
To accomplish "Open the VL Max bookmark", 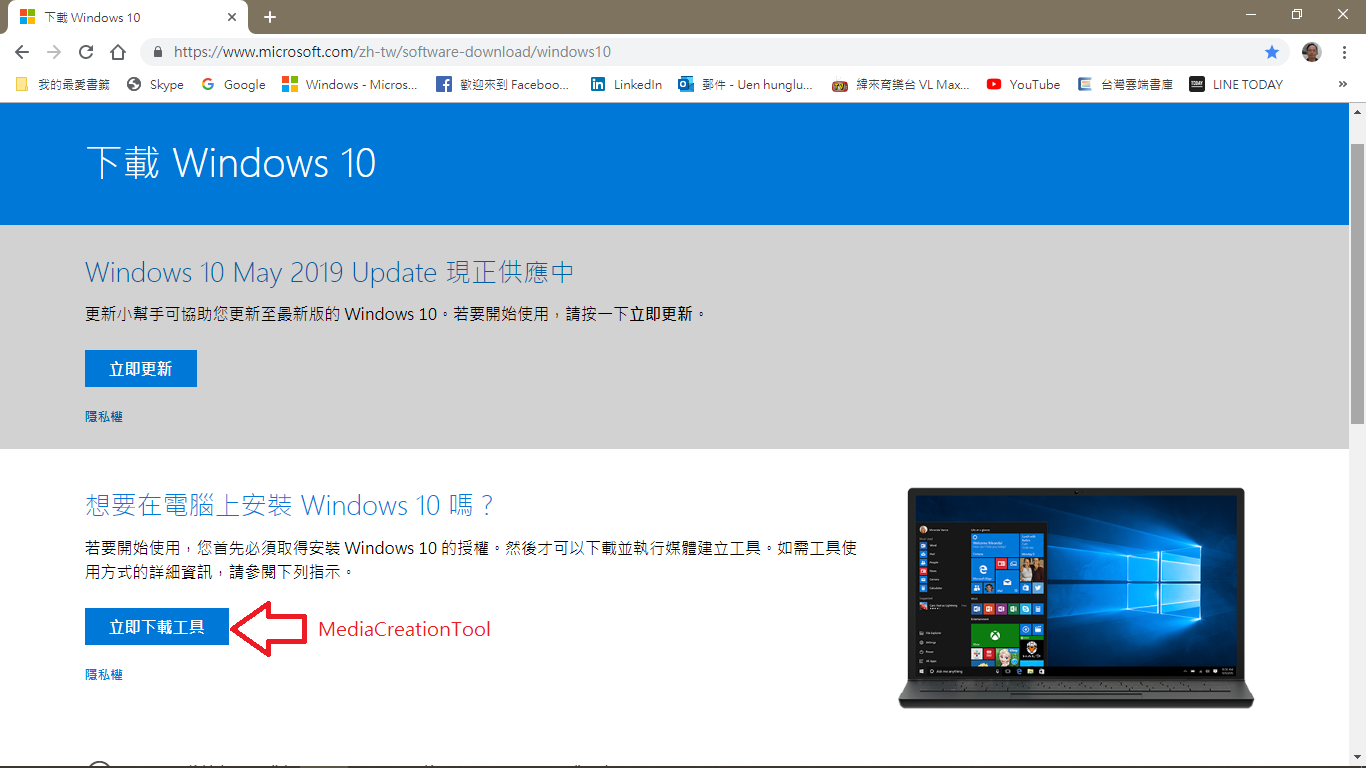I will point(901,84).
